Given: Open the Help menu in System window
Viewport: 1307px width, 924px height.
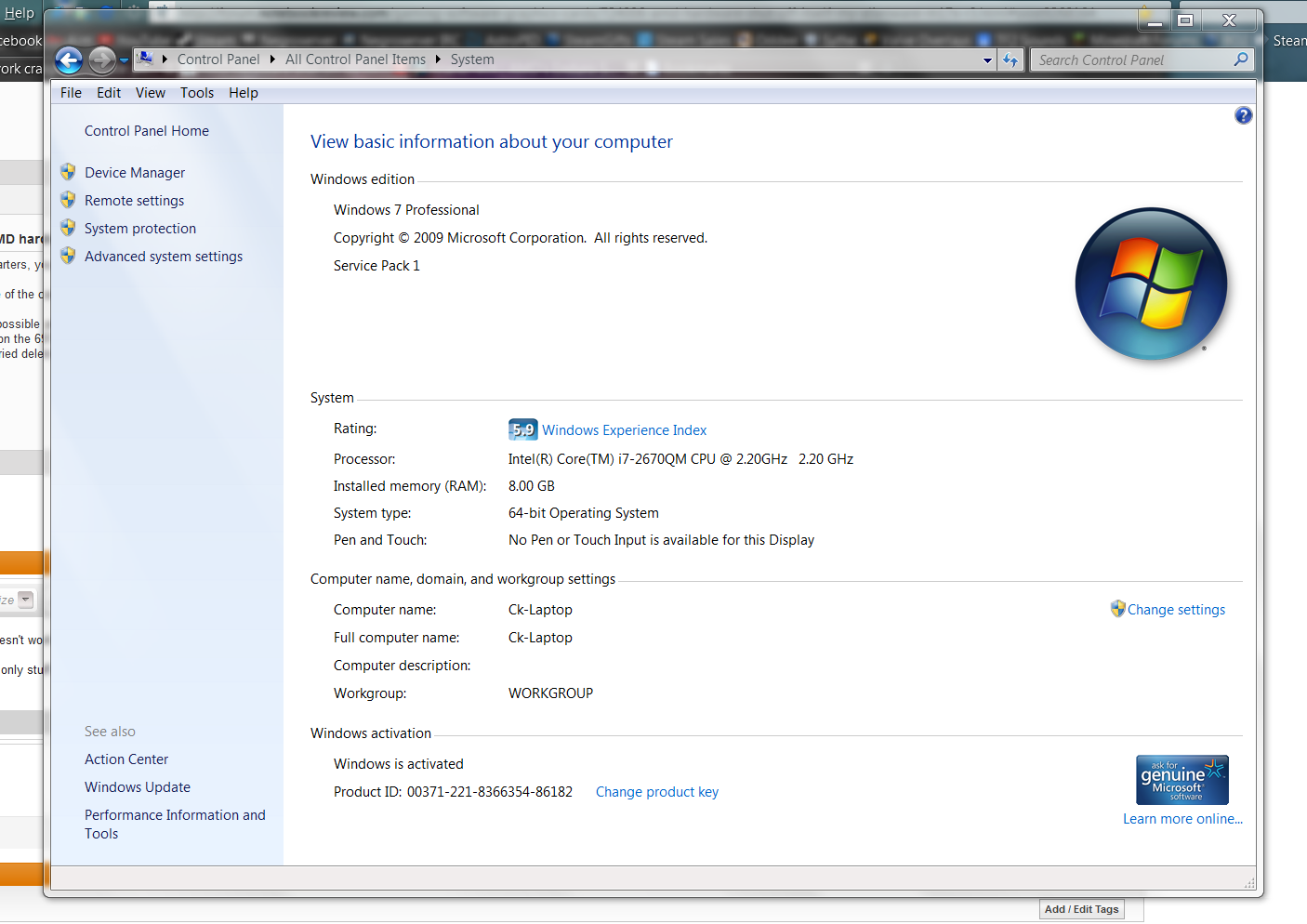Looking at the screenshot, I should [244, 93].
